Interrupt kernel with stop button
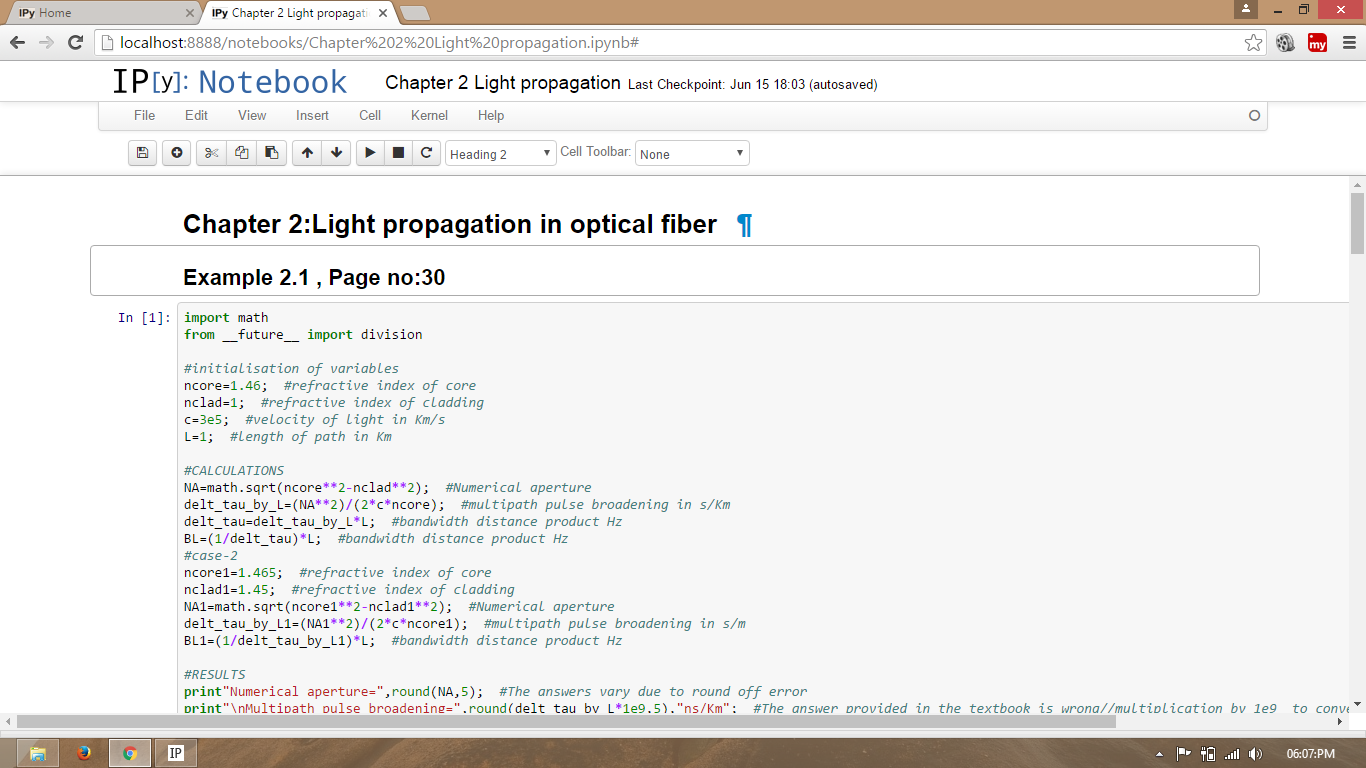 [398, 153]
